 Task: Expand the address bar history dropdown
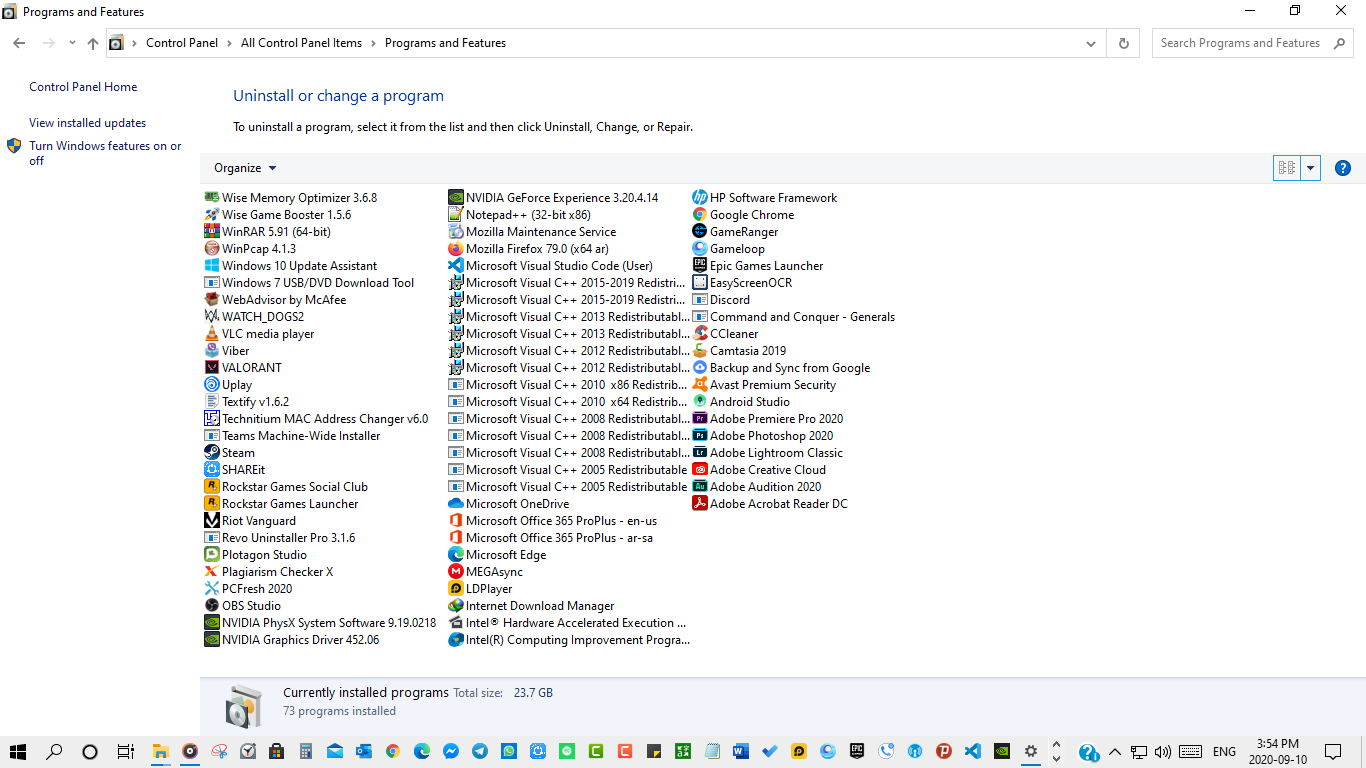(1091, 44)
